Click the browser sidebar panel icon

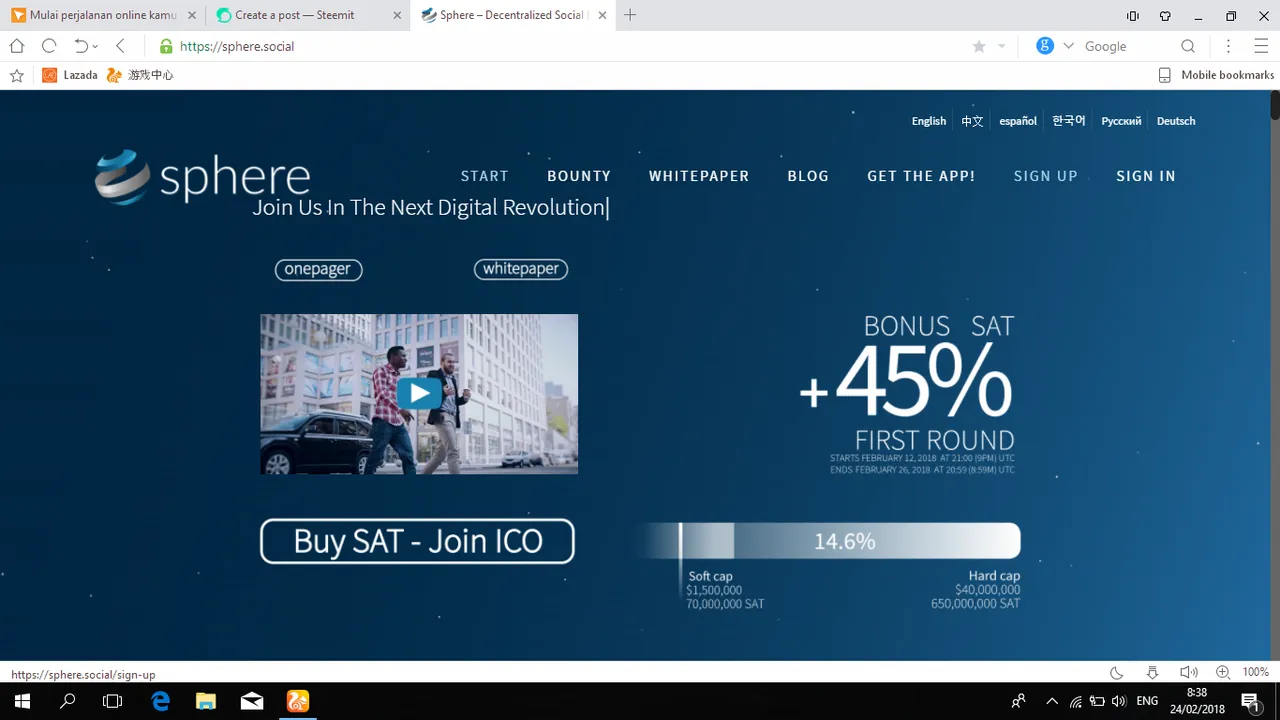(1133, 16)
